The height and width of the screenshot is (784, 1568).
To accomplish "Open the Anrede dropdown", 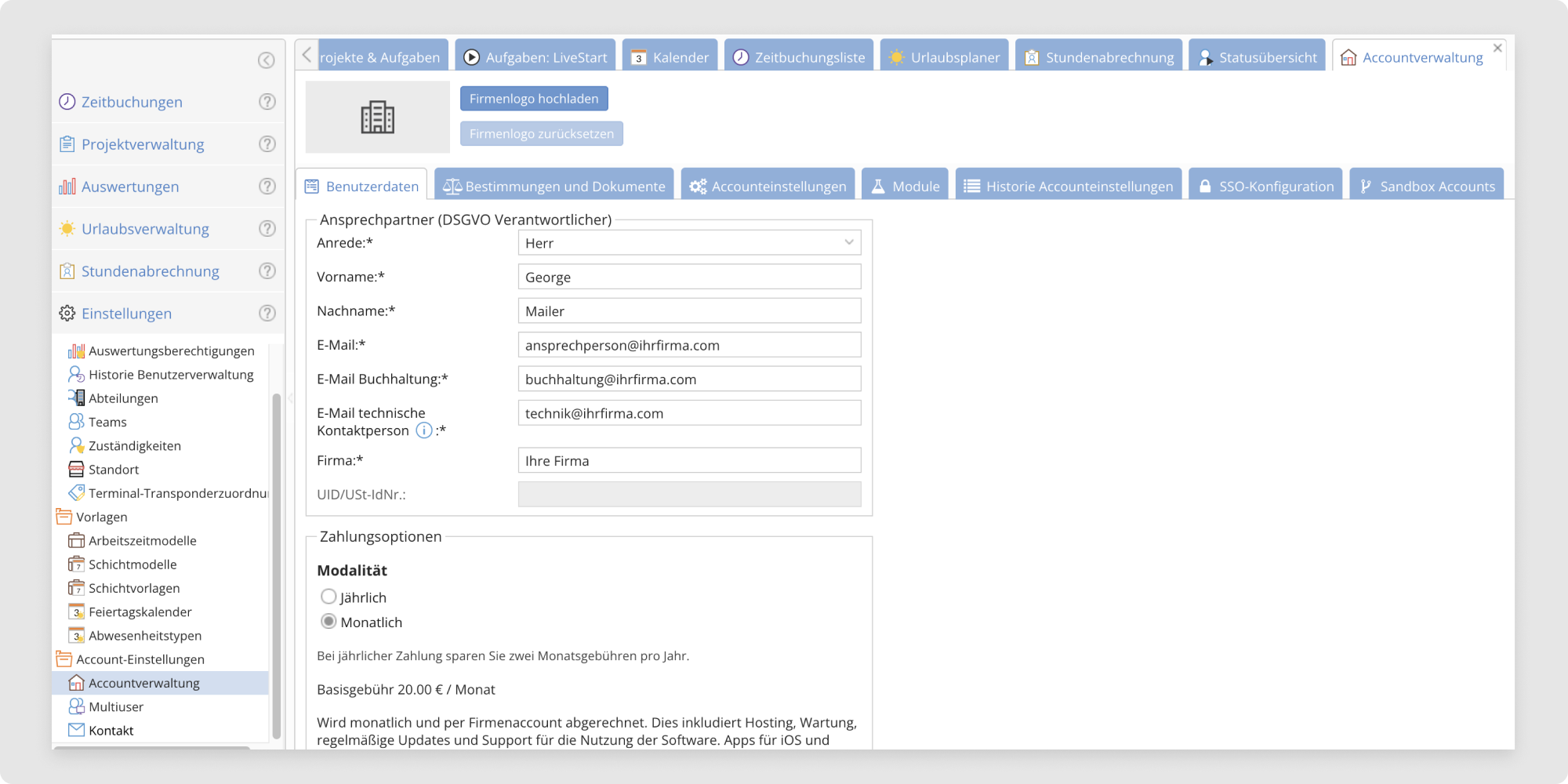I will click(689, 243).
